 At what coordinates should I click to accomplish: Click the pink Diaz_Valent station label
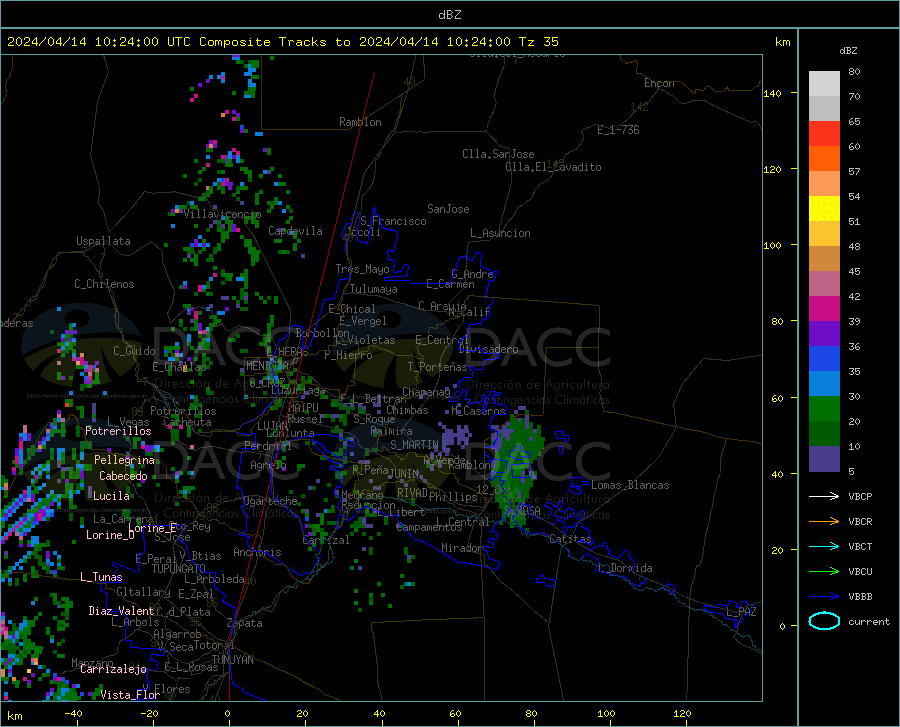121,611
